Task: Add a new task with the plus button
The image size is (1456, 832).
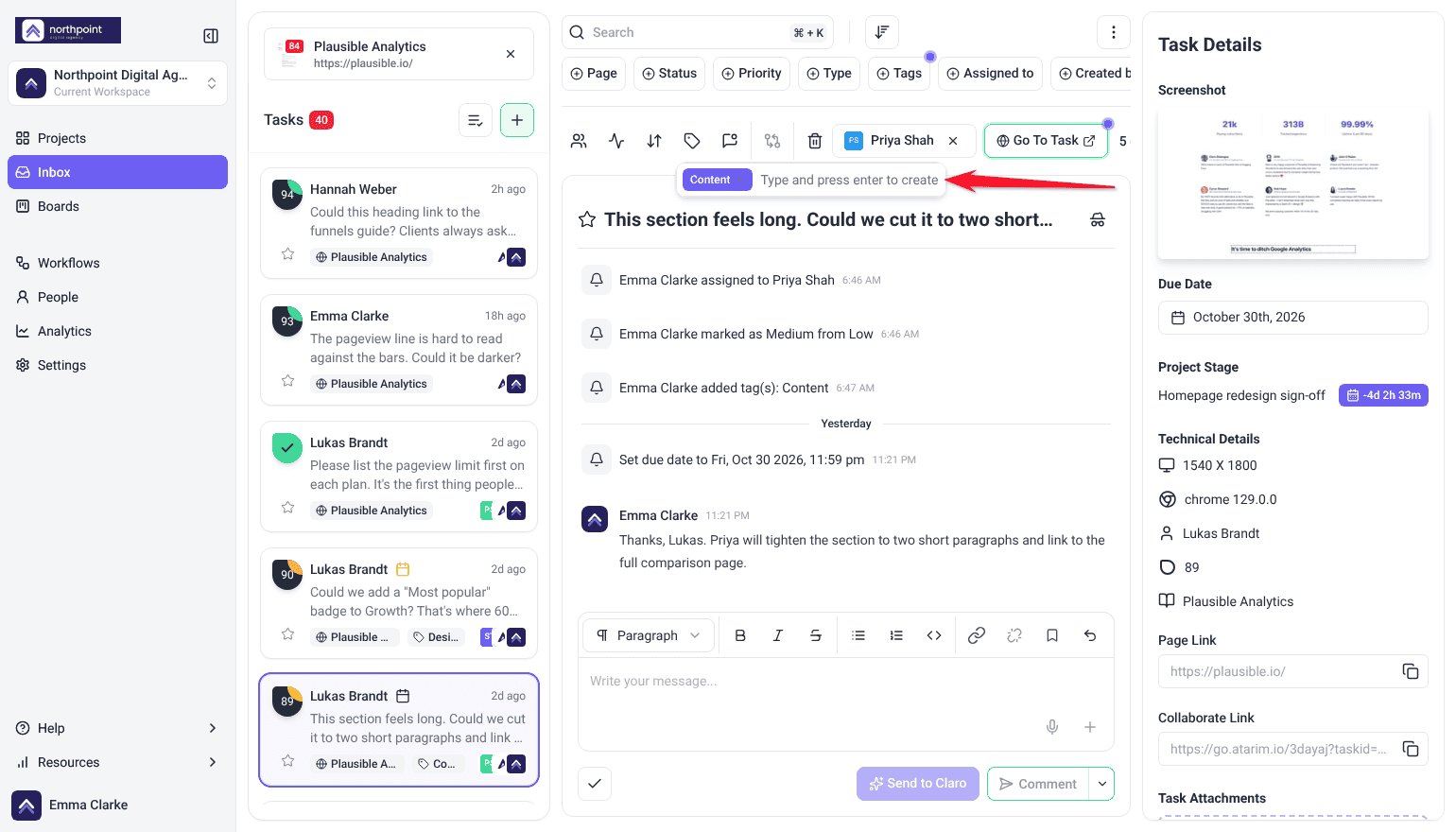Action: [517, 120]
